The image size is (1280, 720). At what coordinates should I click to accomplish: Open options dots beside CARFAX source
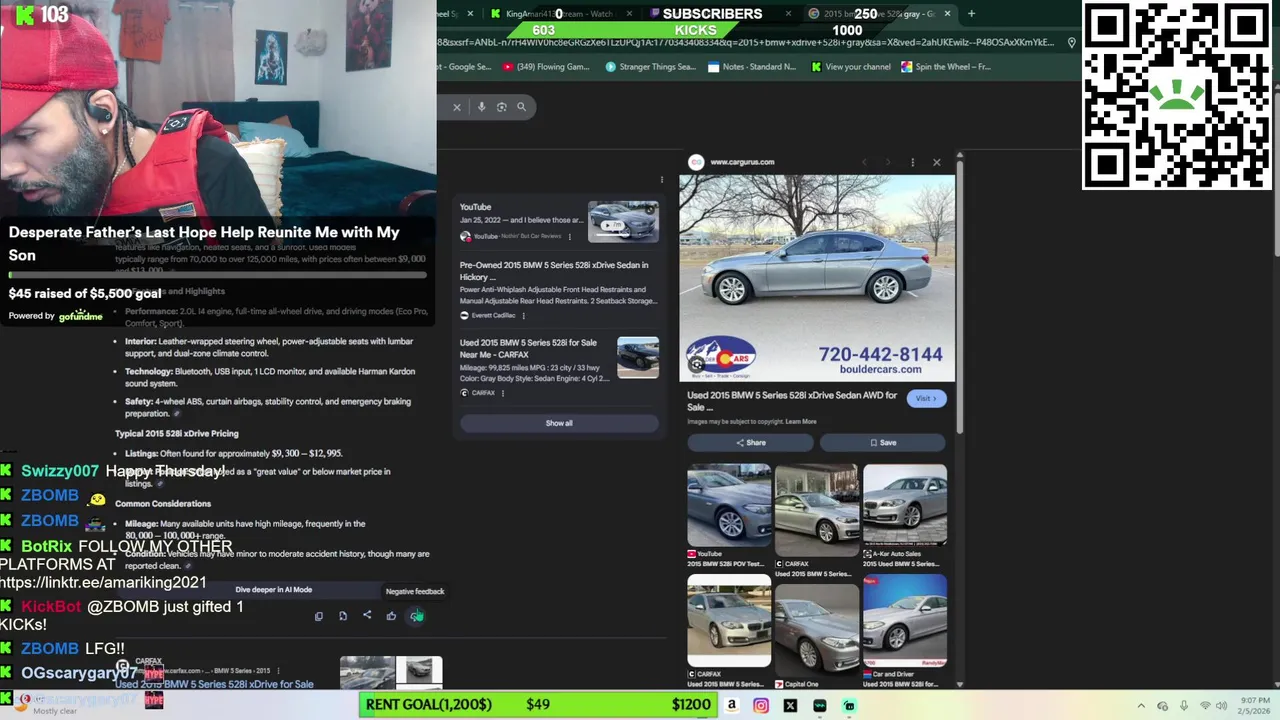pyautogui.click(x=502, y=393)
